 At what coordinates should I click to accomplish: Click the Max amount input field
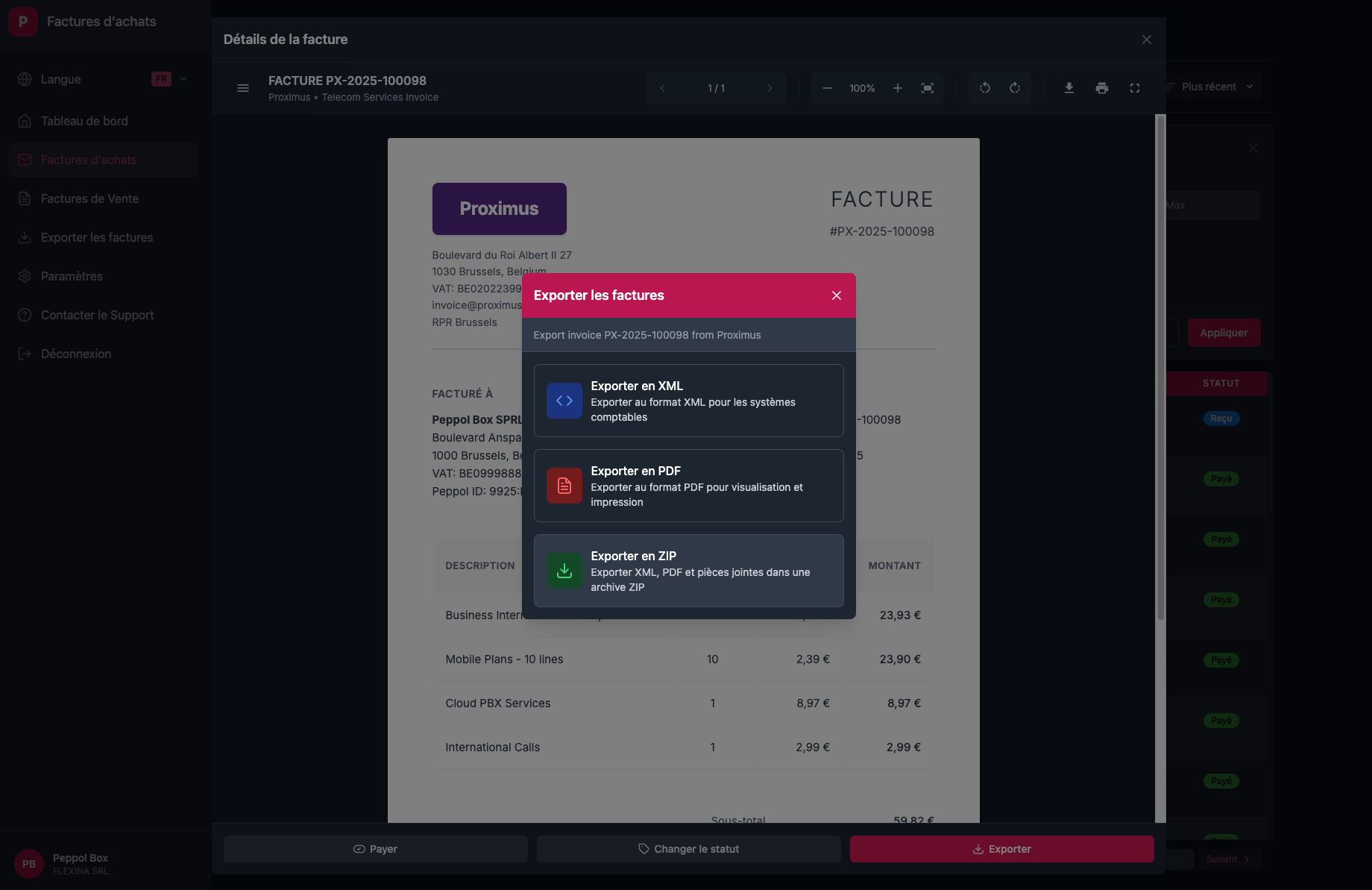click(1213, 205)
